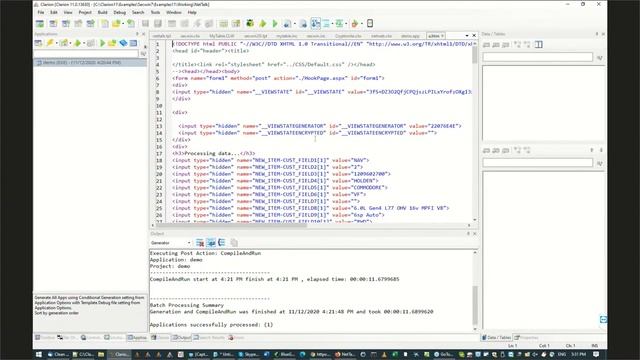Click the filter button beside lower Data / Tables search

(x=600, y=163)
